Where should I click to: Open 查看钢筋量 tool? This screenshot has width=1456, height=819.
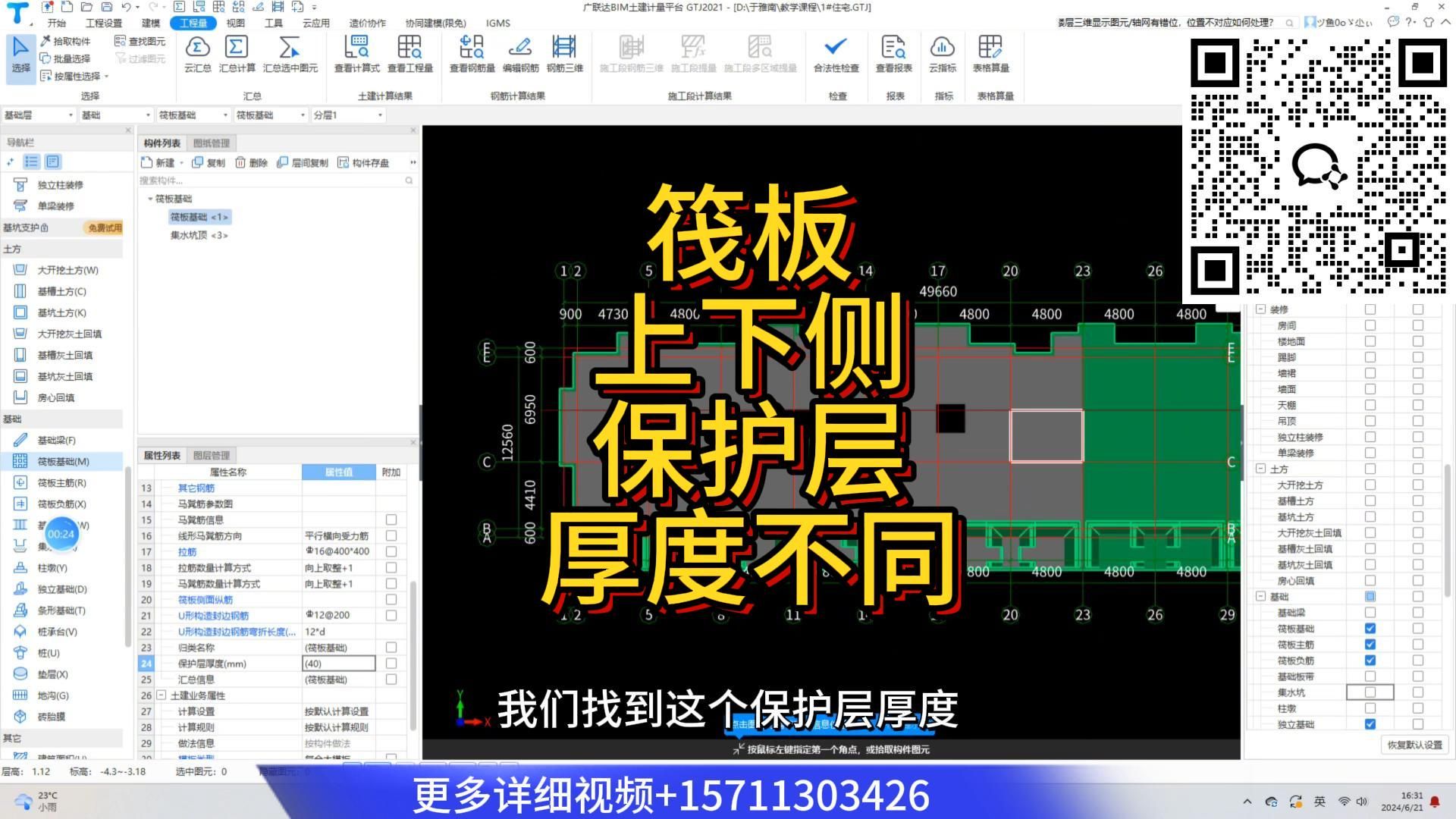click(x=472, y=53)
